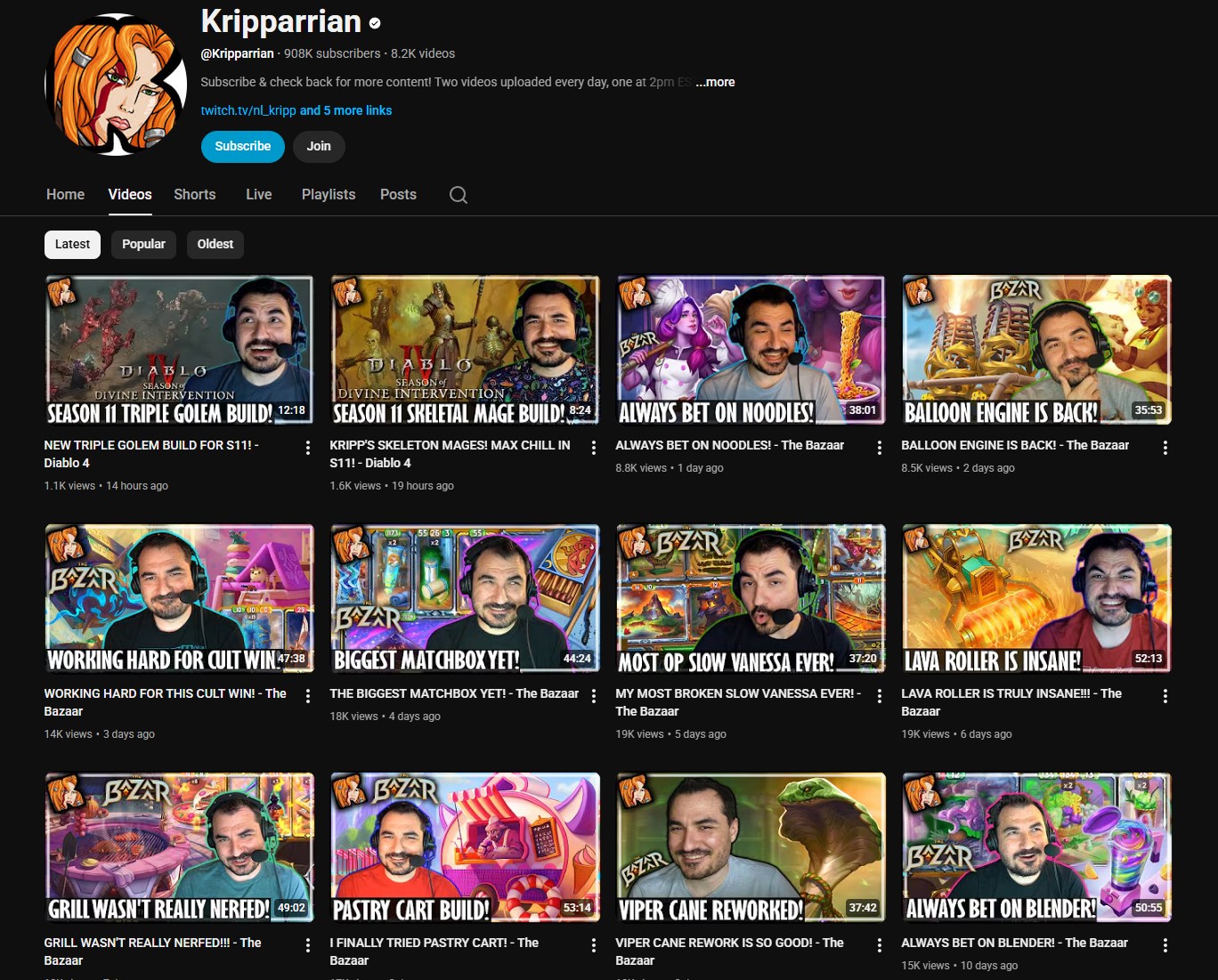Open the channel search icon
The width and height of the screenshot is (1218, 980).
click(x=459, y=195)
